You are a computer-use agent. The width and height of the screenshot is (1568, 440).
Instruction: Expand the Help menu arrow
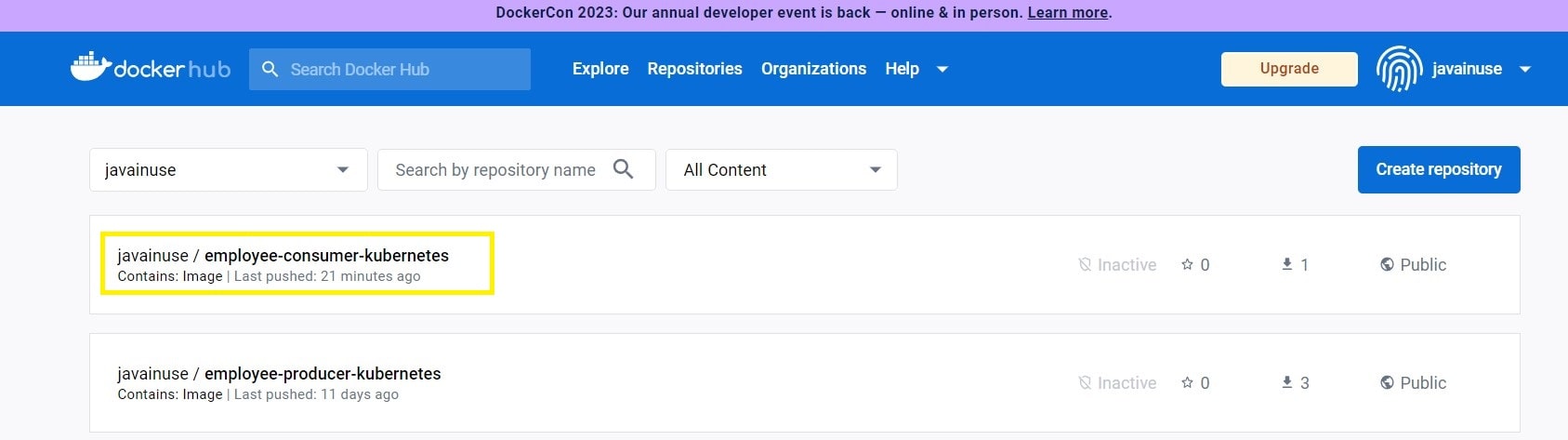click(942, 69)
